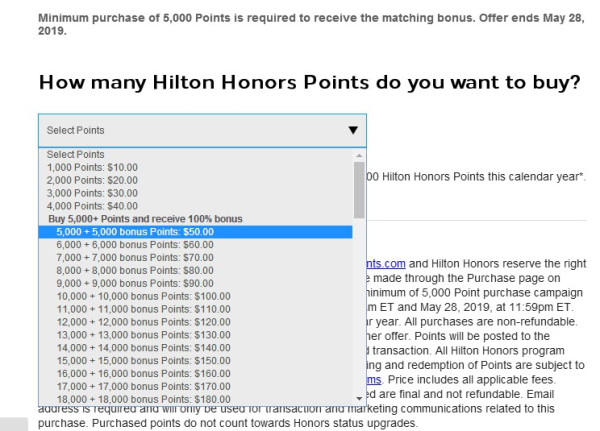Click the scroll up arrow in dropdown list
This screenshot has width=600, height=431.
(x=359, y=156)
